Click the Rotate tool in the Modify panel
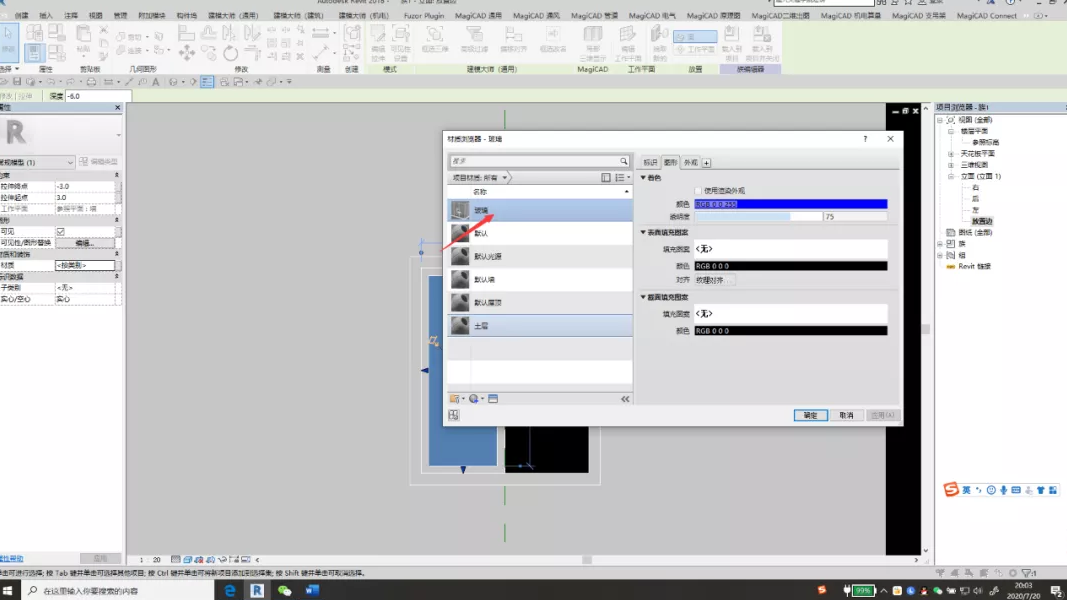Image resolution: width=1067 pixels, height=600 pixels. 231,52
